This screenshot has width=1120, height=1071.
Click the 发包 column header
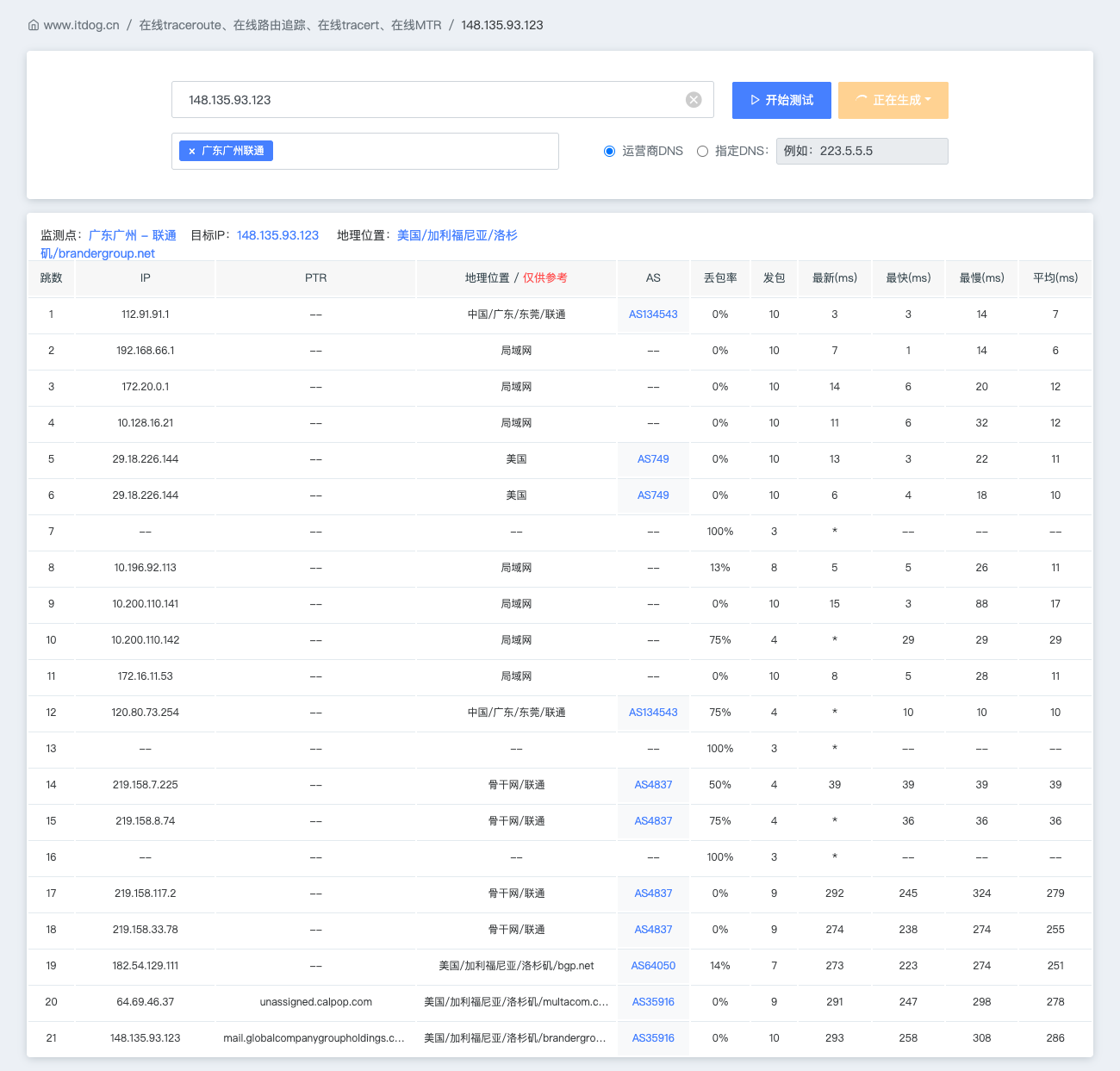coord(774,278)
